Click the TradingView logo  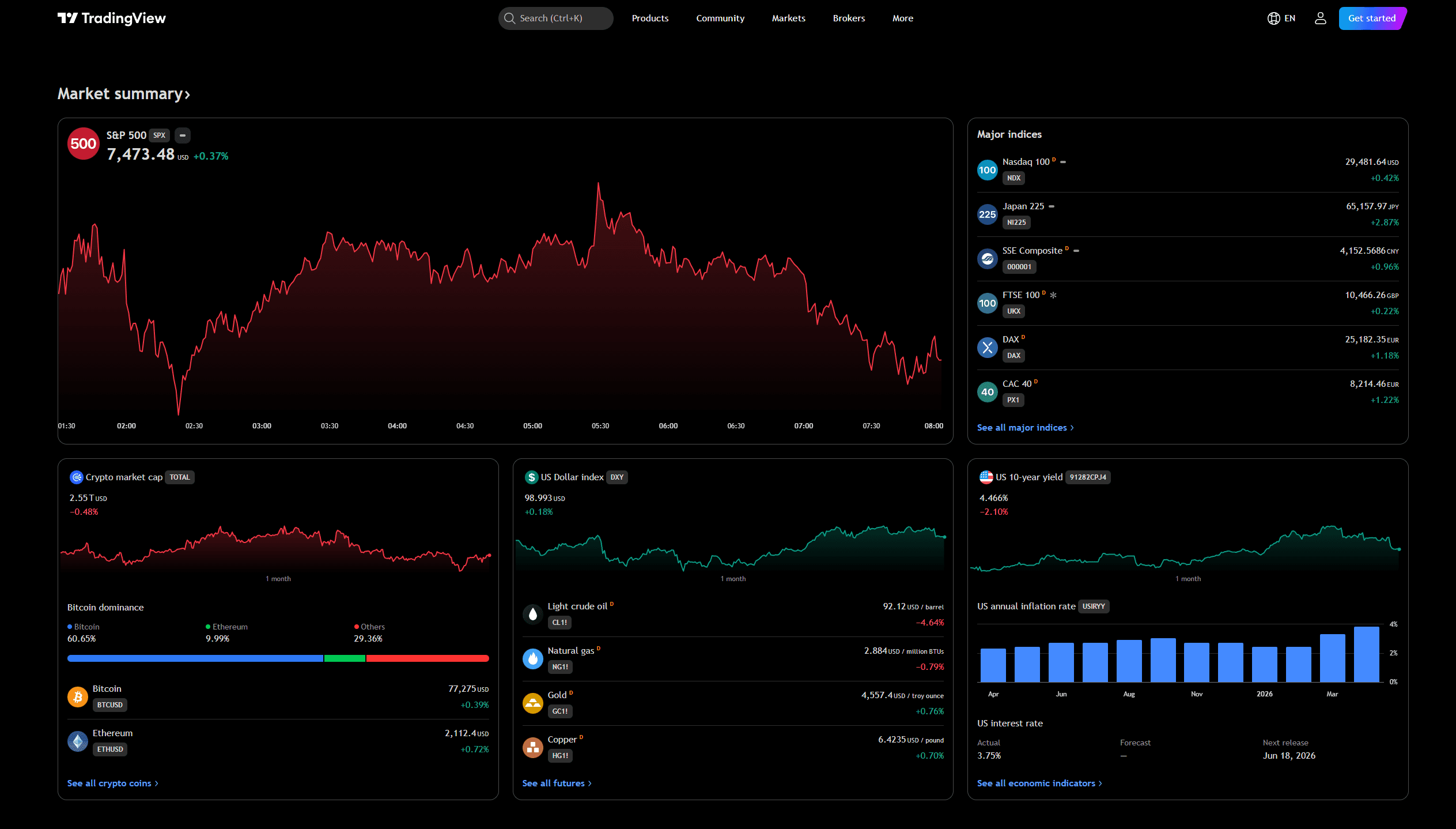click(x=112, y=18)
